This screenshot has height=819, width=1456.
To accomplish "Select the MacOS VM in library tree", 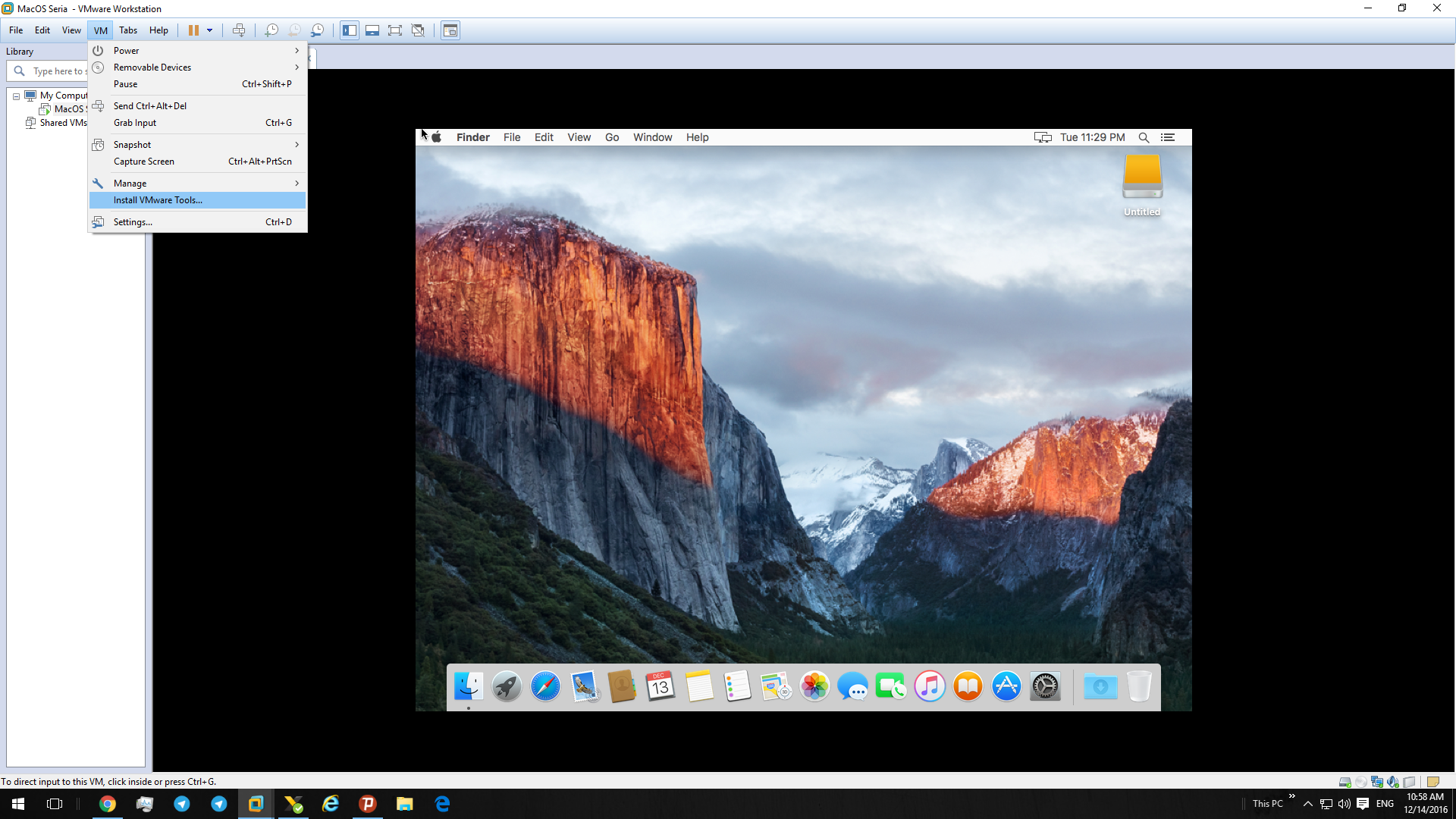I will click(64, 109).
